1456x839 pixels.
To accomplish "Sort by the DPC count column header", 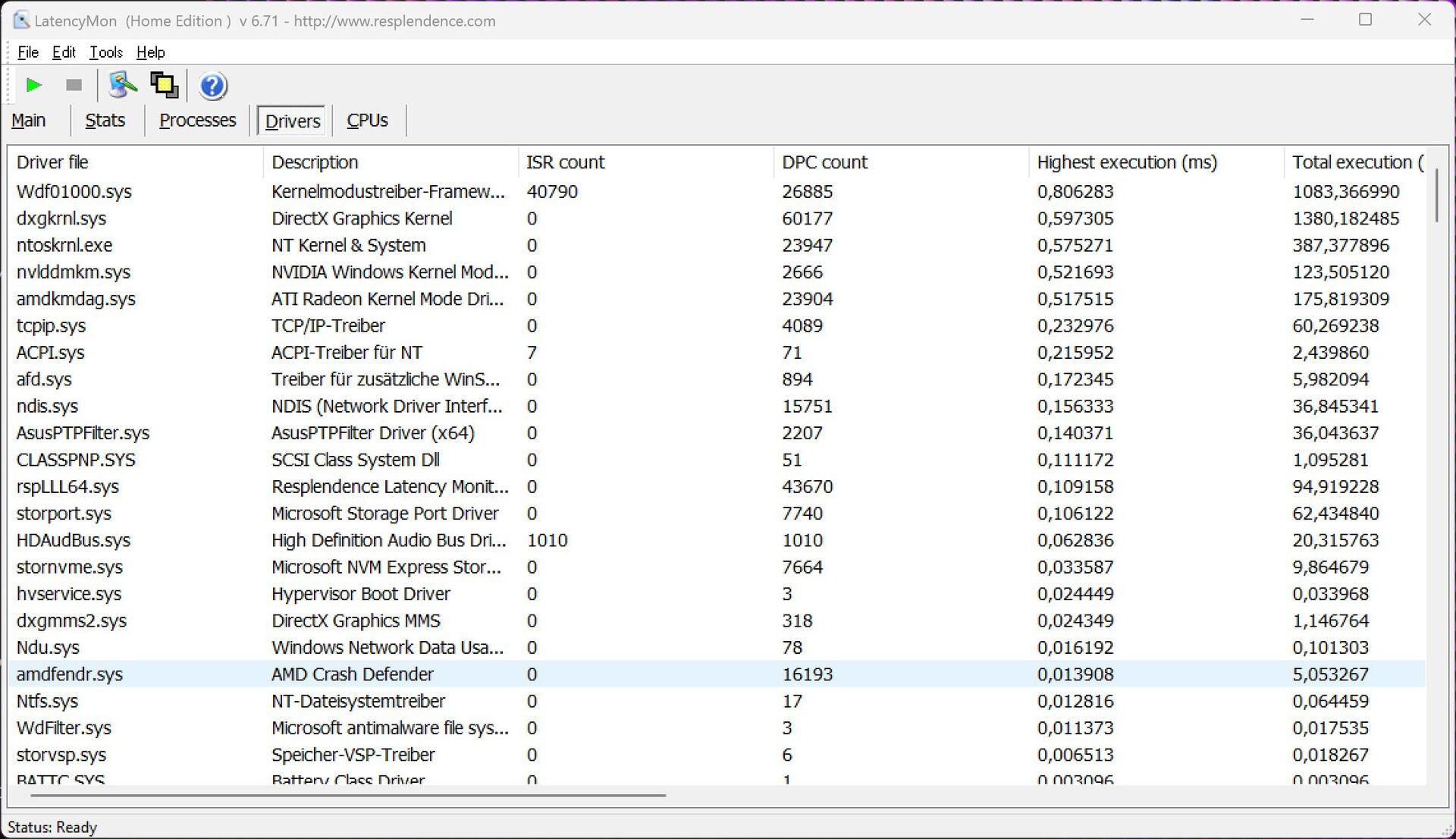I will (824, 162).
